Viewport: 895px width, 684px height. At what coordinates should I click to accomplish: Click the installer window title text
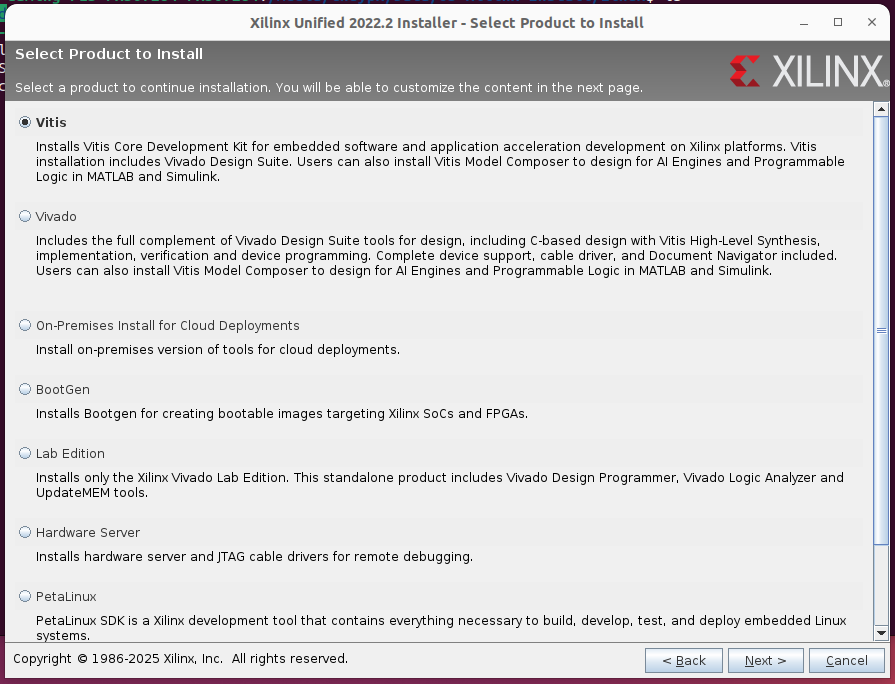[x=447, y=23]
